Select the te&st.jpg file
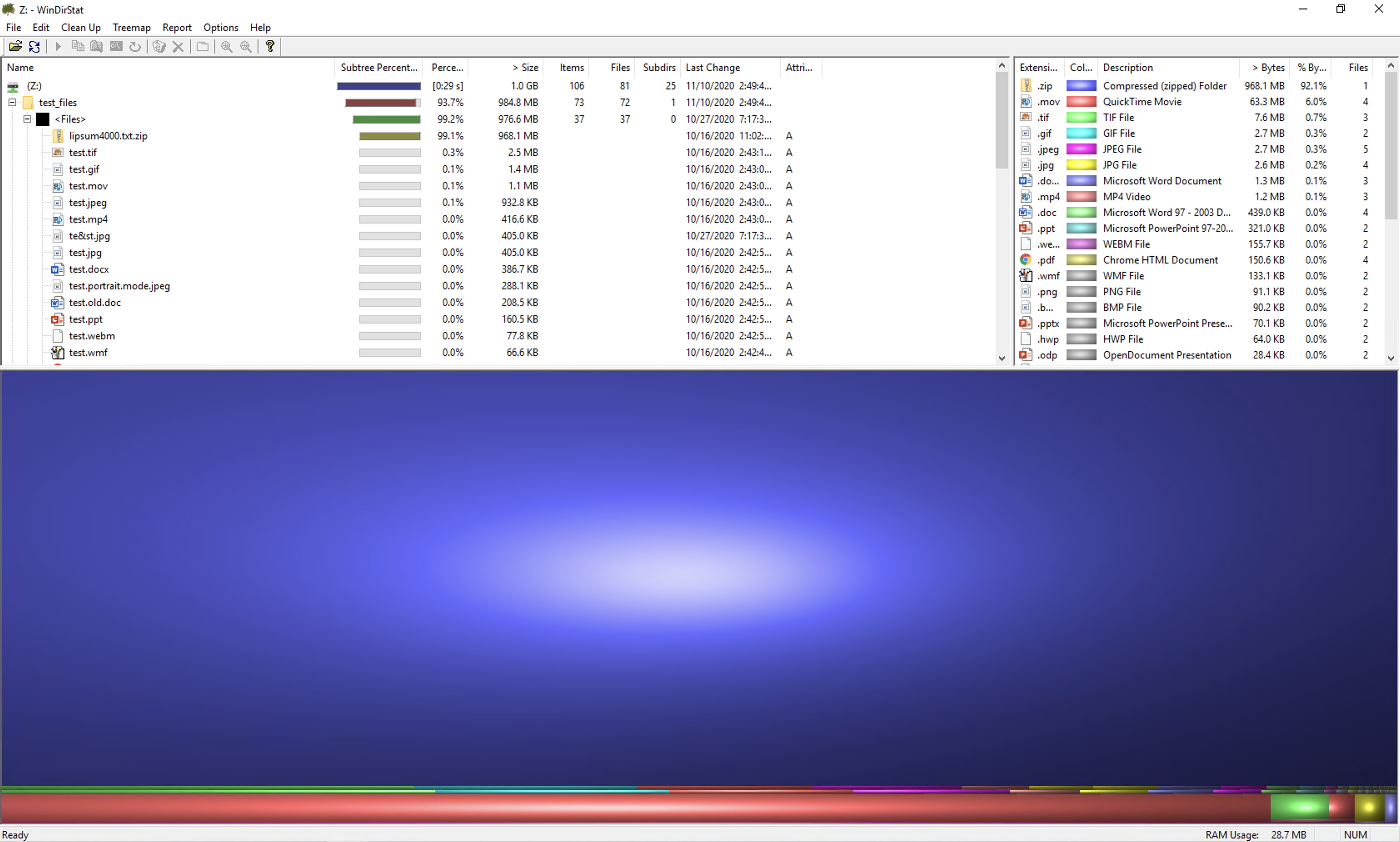 click(90, 236)
